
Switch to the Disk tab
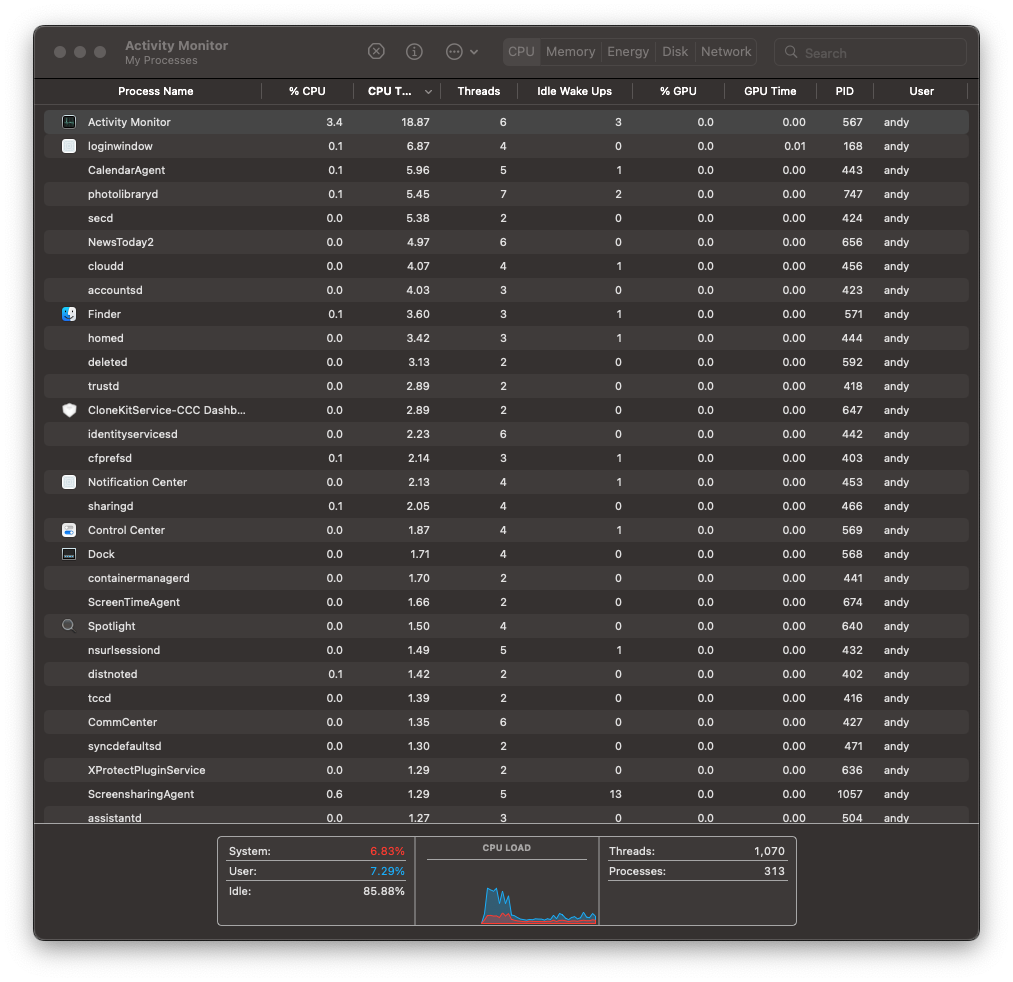click(x=675, y=52)
